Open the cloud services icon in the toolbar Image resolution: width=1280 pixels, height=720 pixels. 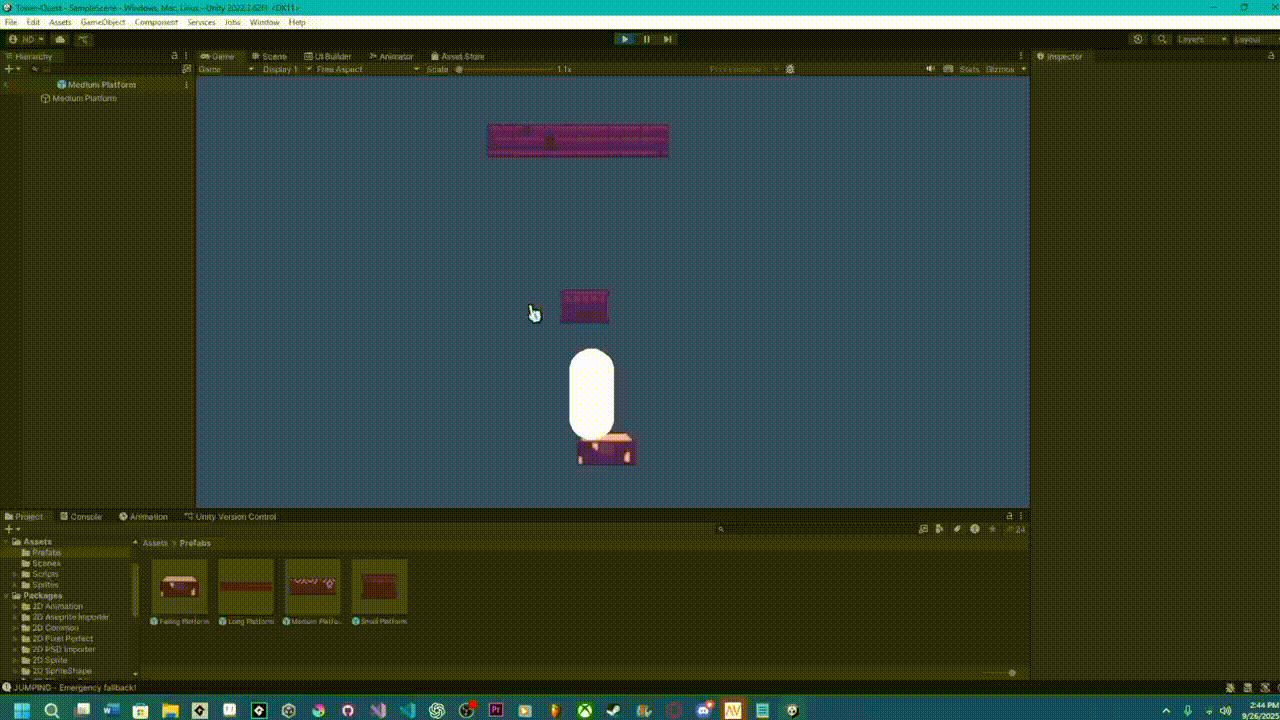[x=60, y=39]
